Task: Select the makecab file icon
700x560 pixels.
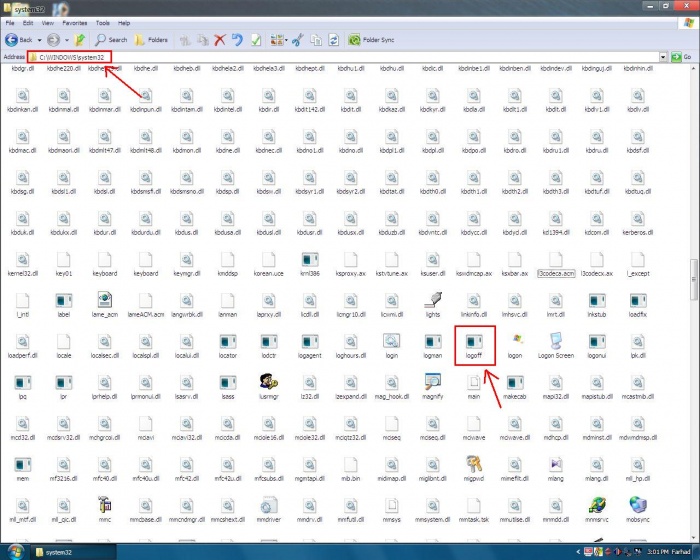Action: pos(515,383)
